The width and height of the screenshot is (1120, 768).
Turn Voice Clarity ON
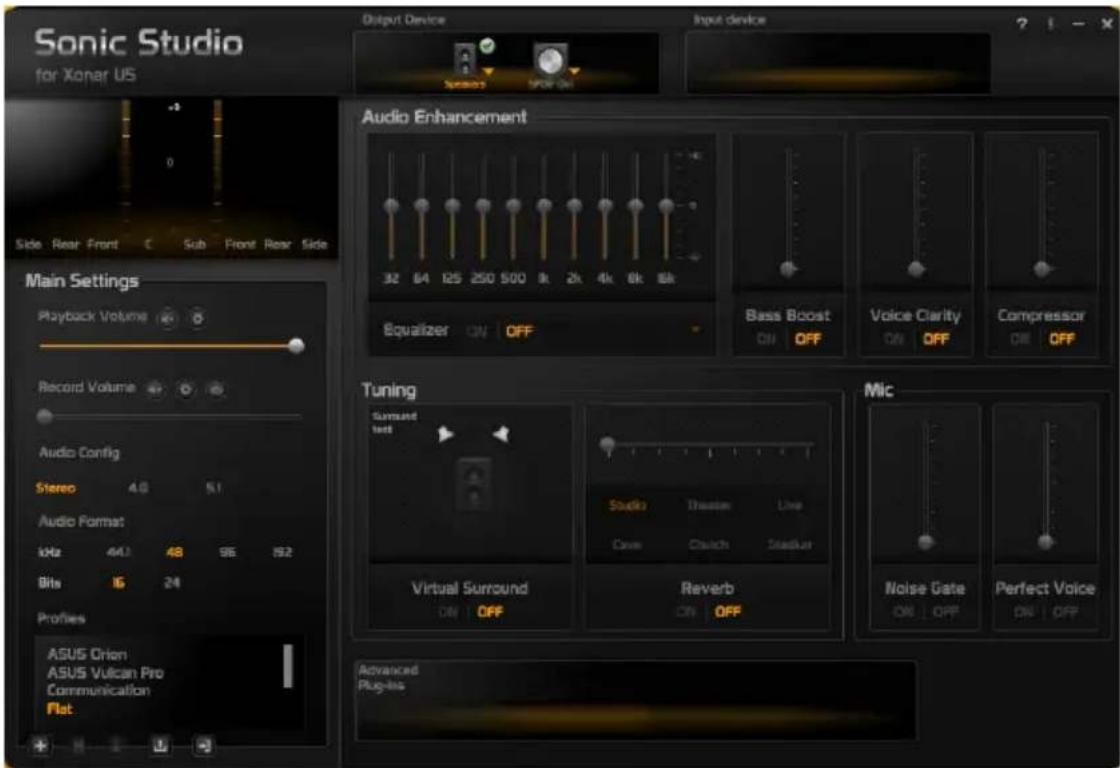tap(894, 339)
